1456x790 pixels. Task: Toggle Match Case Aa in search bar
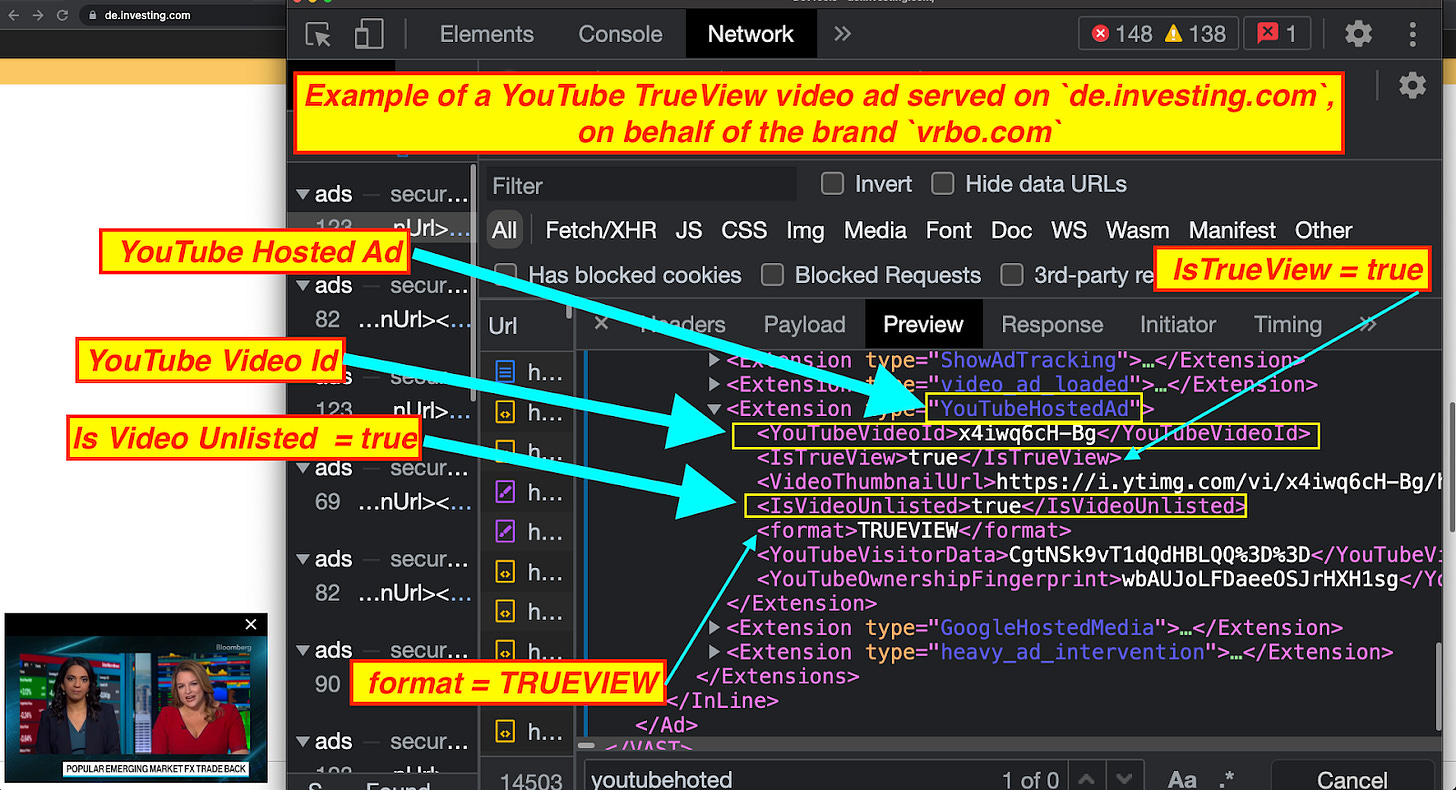click(1182, 779)
